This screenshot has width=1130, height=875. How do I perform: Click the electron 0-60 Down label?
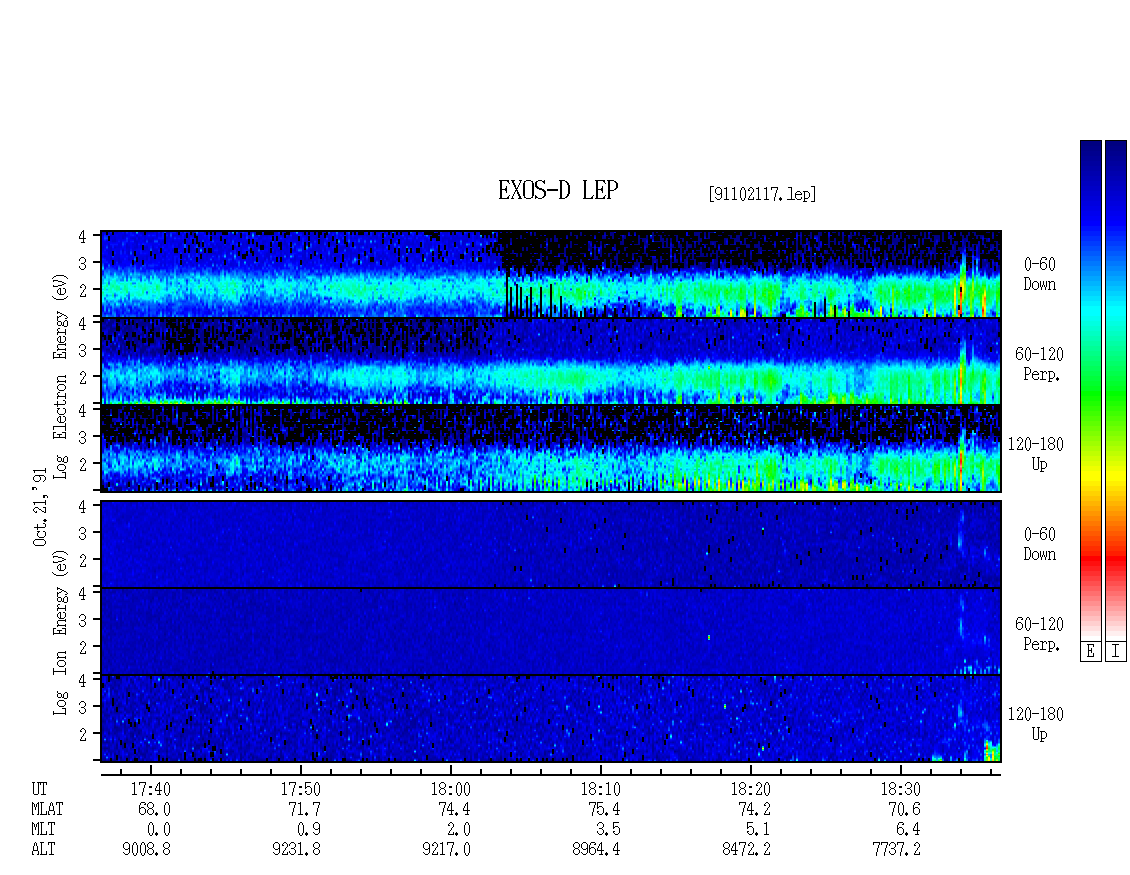pyautogui.click(x=1039, y=275)
